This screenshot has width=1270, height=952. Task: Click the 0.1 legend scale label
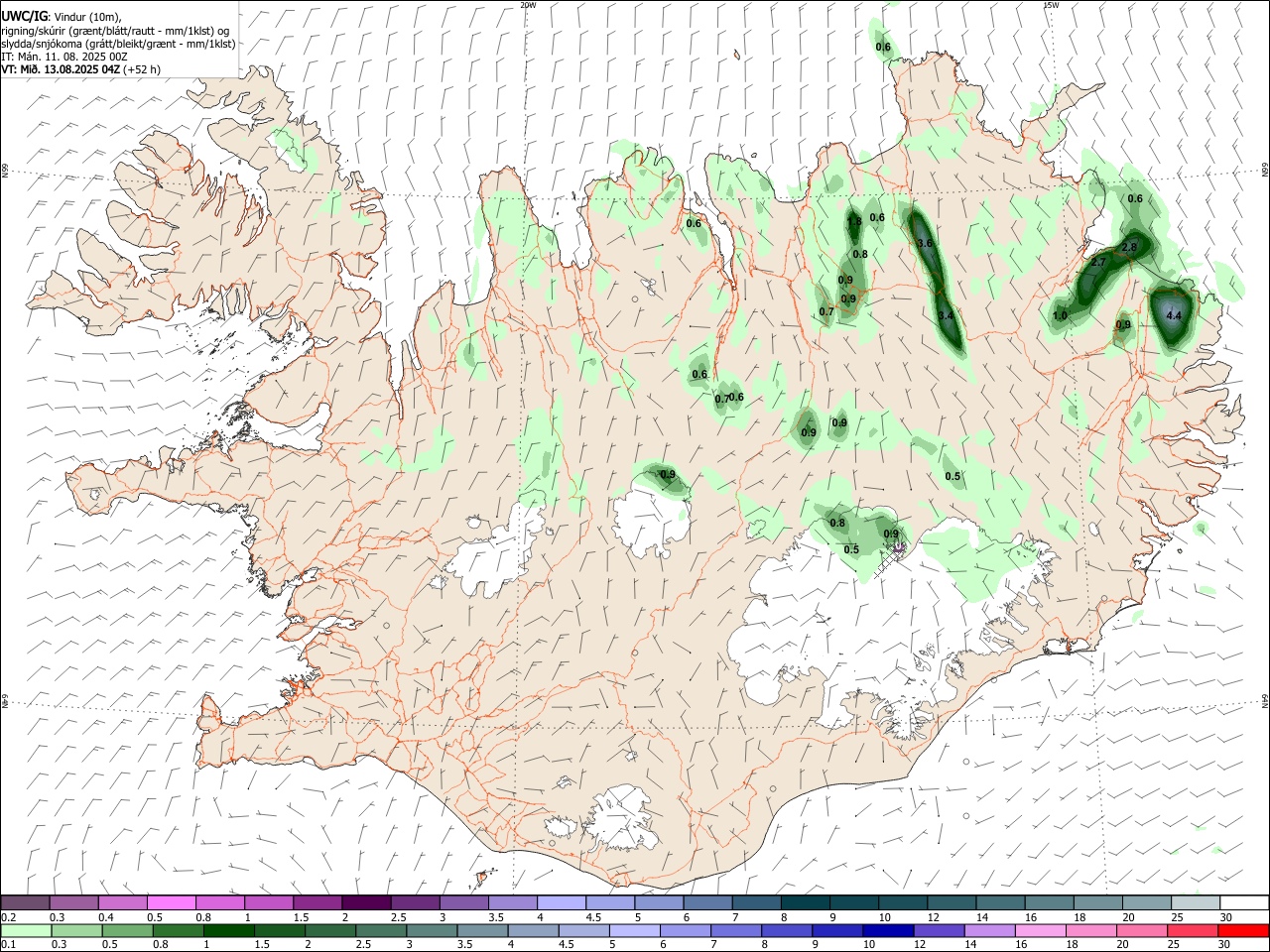pyautogui.click(x=8, y=945)
